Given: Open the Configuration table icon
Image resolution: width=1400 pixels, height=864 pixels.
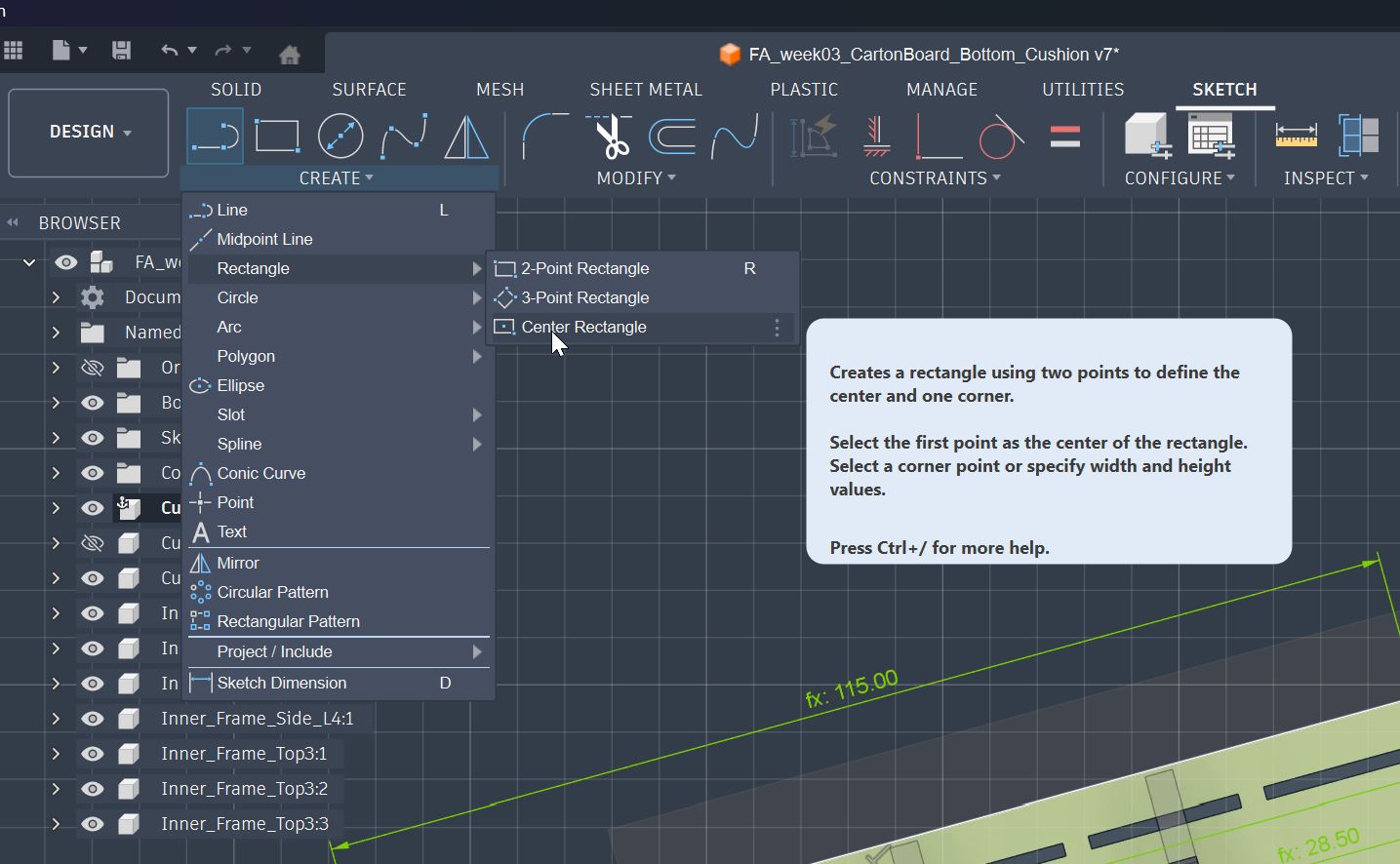Looking at the screenshot, I should (1212, 136).
